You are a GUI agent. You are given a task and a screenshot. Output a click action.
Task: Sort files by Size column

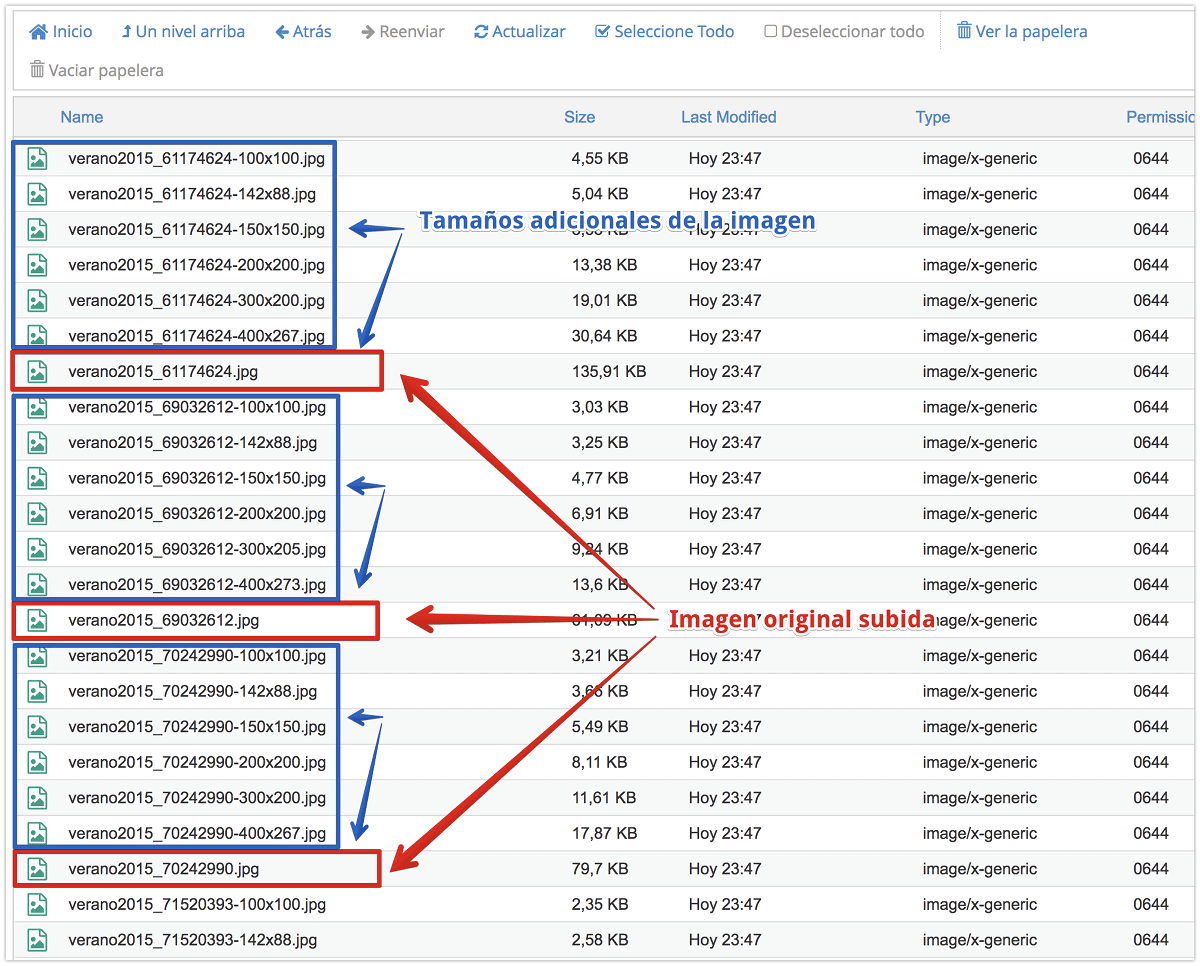pyautogui.click(x=579, y=117)
